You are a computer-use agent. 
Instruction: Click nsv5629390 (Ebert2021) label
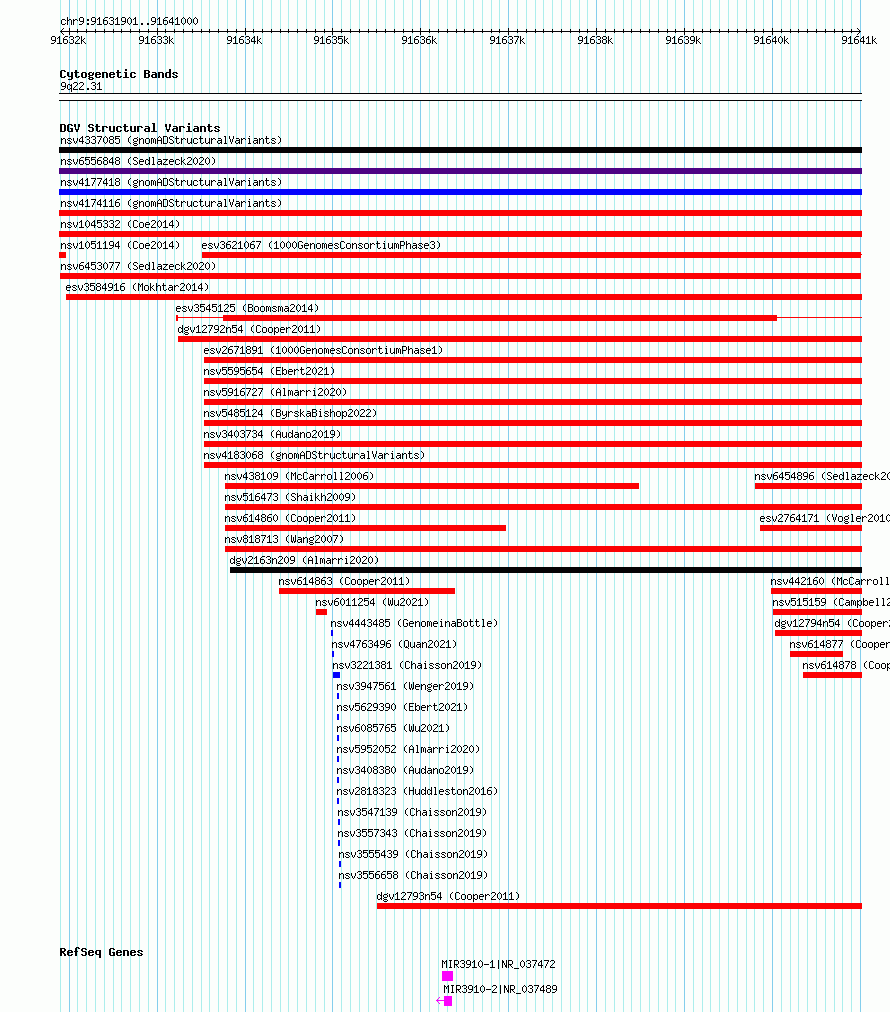(x=402, y=707)
